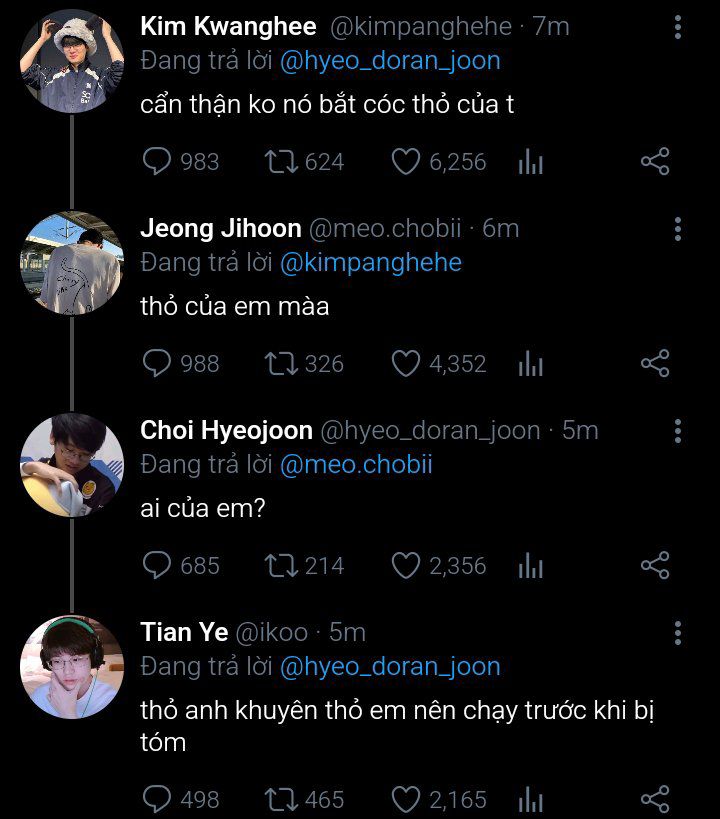
Task: Reply to Choi Hyeojoon's tweet
Action: [158, 566]
